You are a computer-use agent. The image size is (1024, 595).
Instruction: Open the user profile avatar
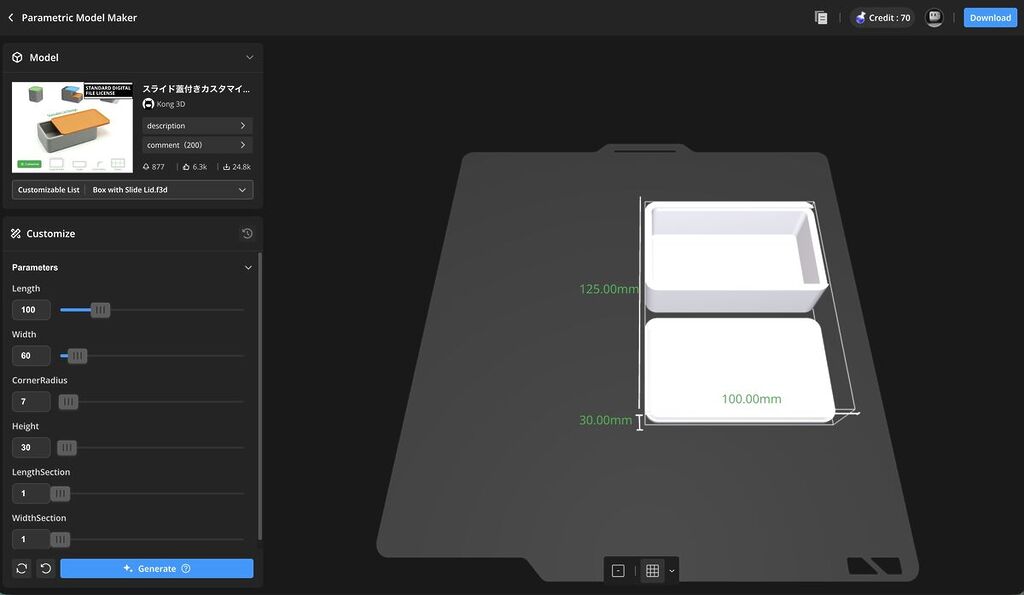[934, 18]
